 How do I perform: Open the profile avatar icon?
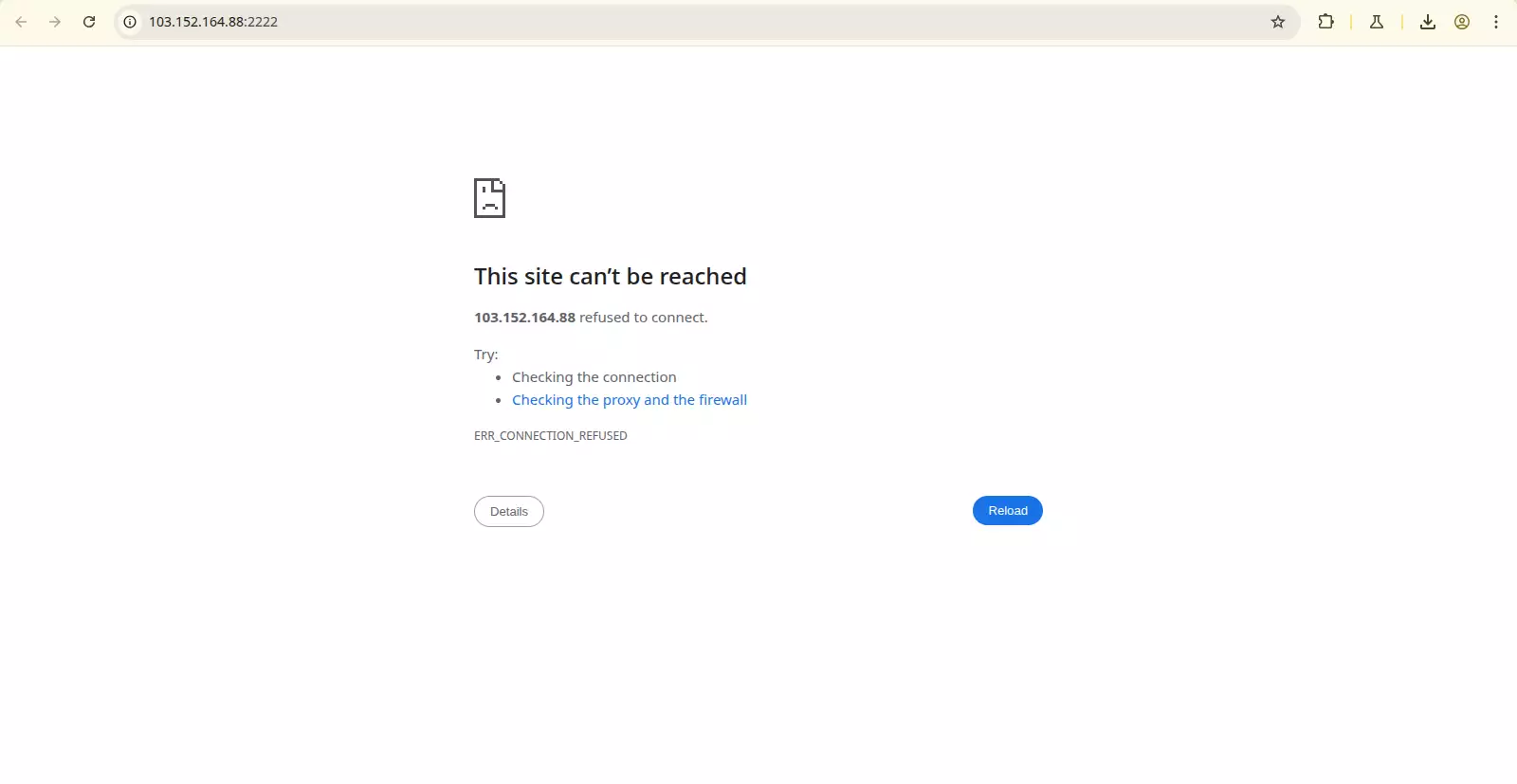1462,22
